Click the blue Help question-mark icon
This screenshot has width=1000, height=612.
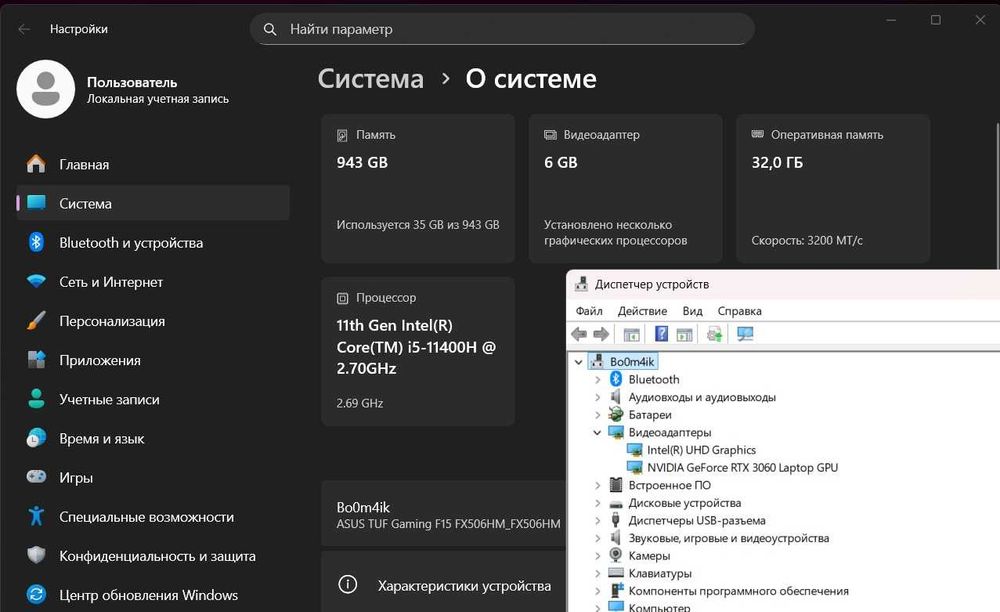pyautogui.click(x=661, y=333)
